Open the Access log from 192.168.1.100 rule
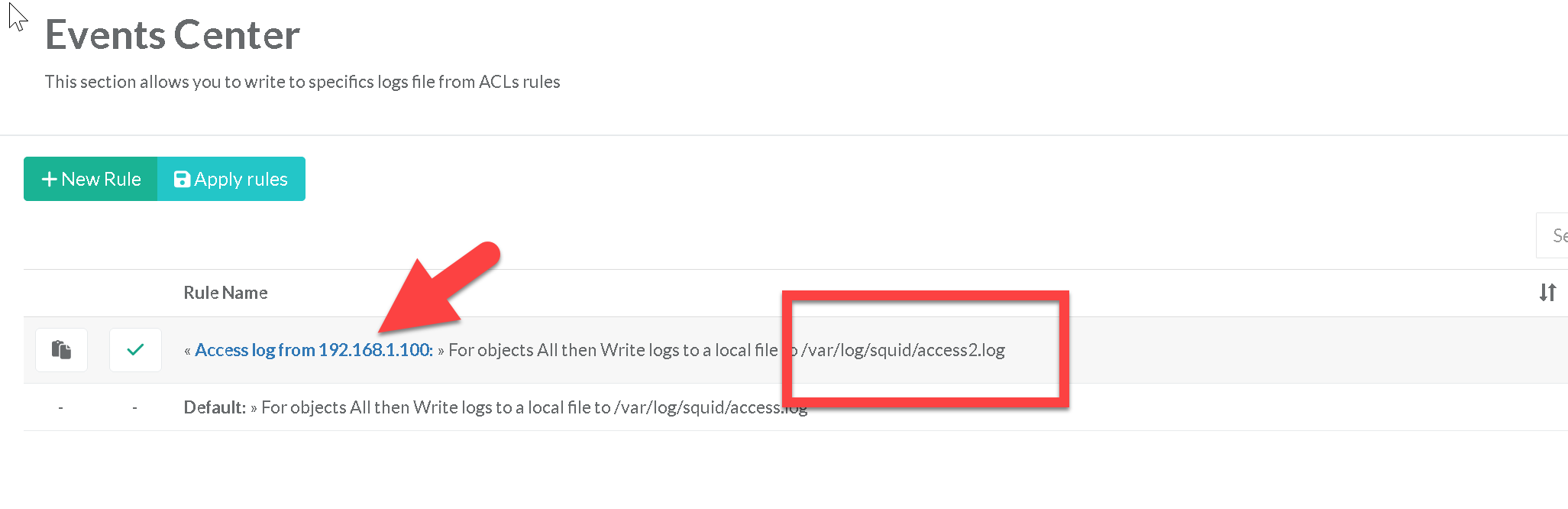Screen dimensions: 1568x509 point(313,350)
